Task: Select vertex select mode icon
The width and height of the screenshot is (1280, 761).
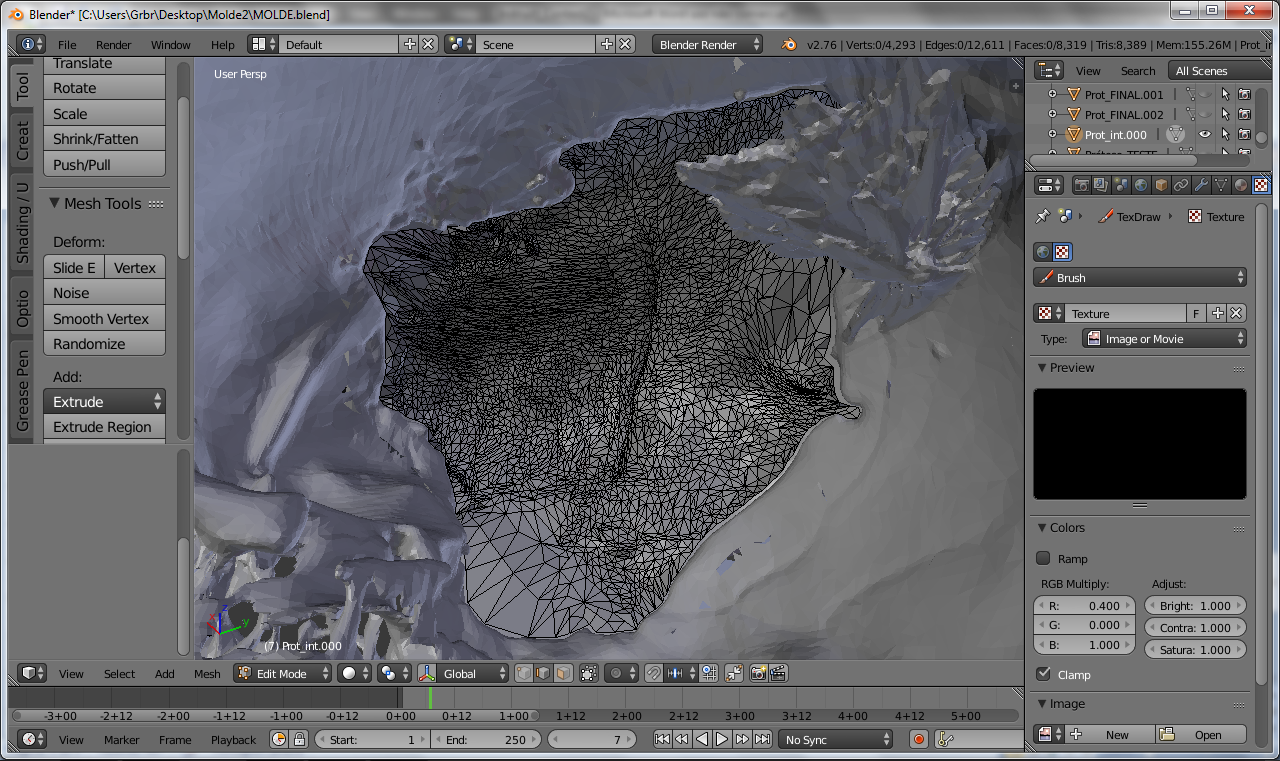Action: coord(524,673)
